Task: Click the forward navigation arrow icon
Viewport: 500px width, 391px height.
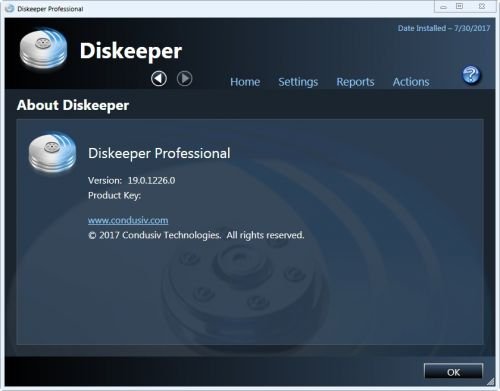Action: 184,79
